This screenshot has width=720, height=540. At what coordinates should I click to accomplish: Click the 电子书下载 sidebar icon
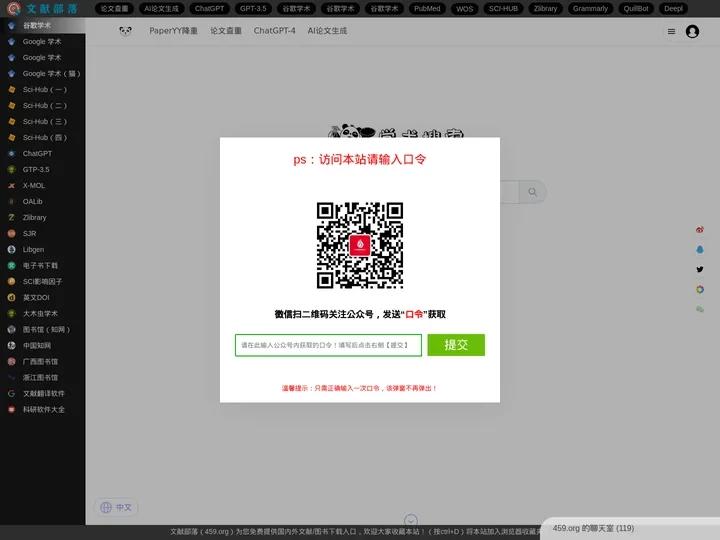click(x=11, y=265)
